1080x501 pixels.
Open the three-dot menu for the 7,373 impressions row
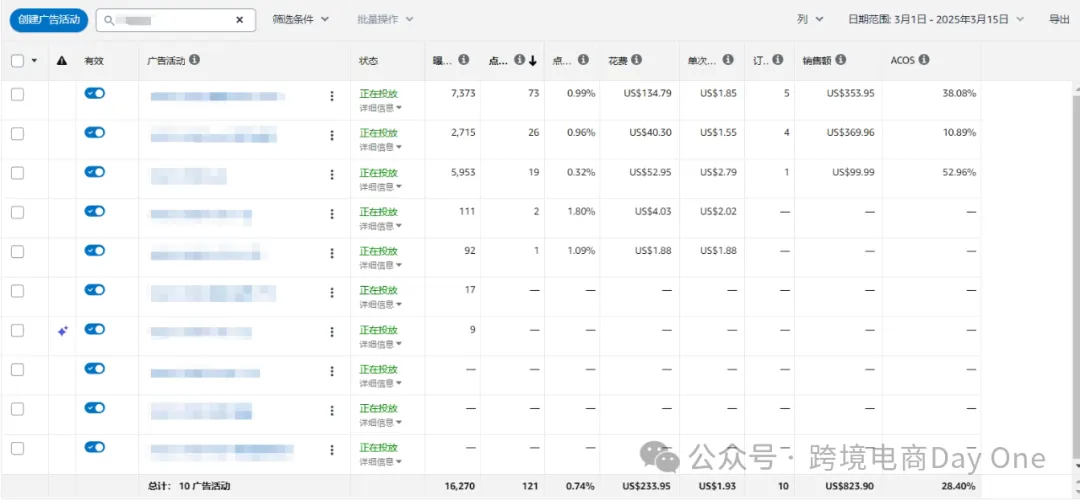tap(332, 96)
